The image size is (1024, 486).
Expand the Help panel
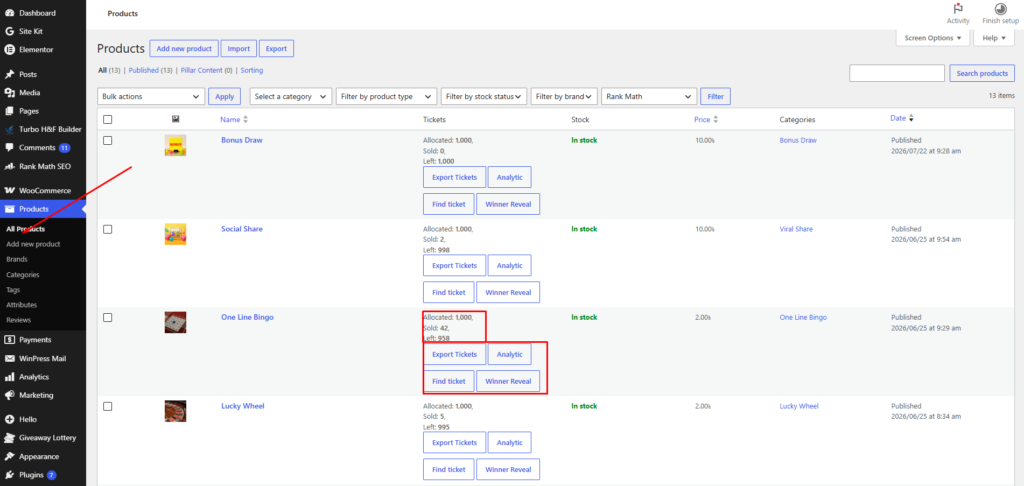point(994,38)
